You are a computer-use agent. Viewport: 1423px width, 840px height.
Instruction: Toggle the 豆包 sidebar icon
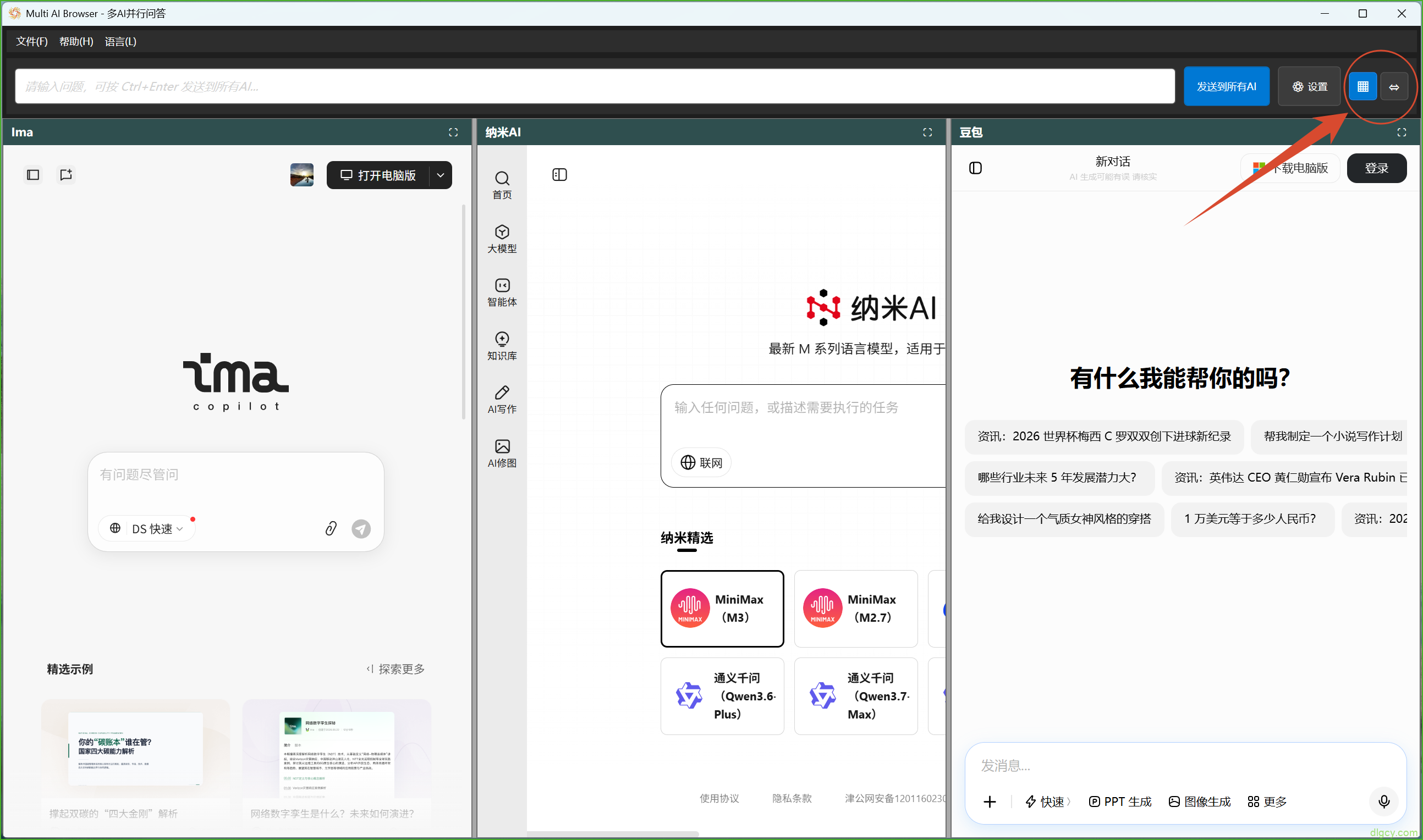pos(975,168)
